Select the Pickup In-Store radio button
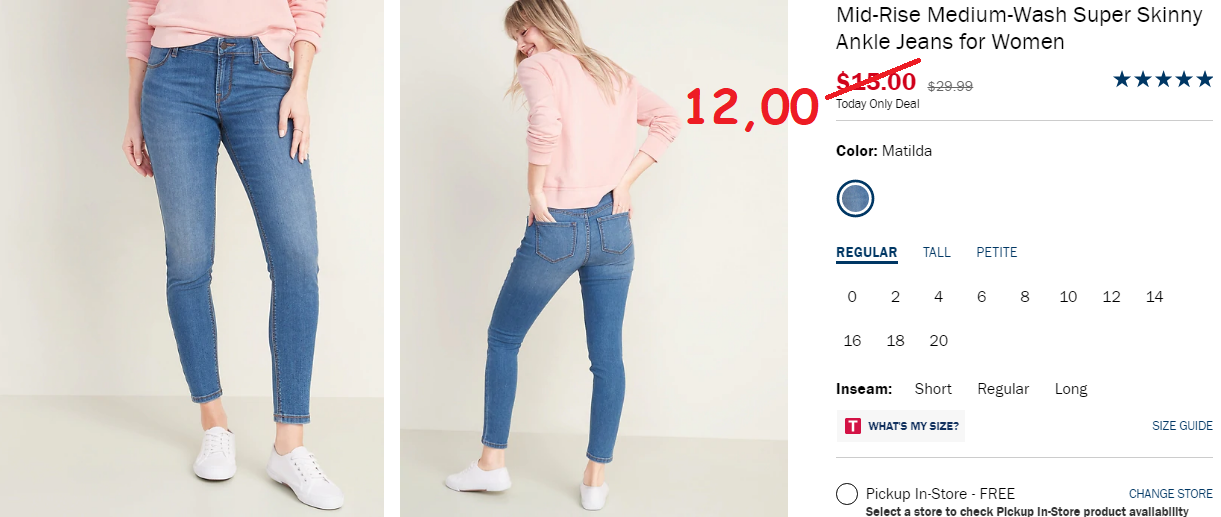Image resolution: width=1221 pixels, height=517 pixels. (847, 494)
